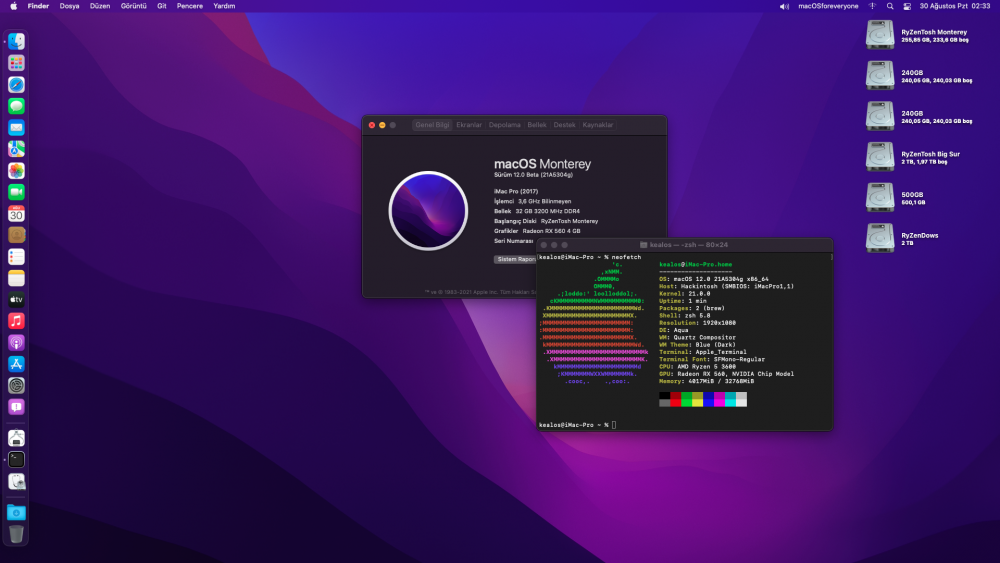The width and height of the screenshot is (1000, 563).
Task: Click the Terminal window title bar
Action: pos(685,245)
